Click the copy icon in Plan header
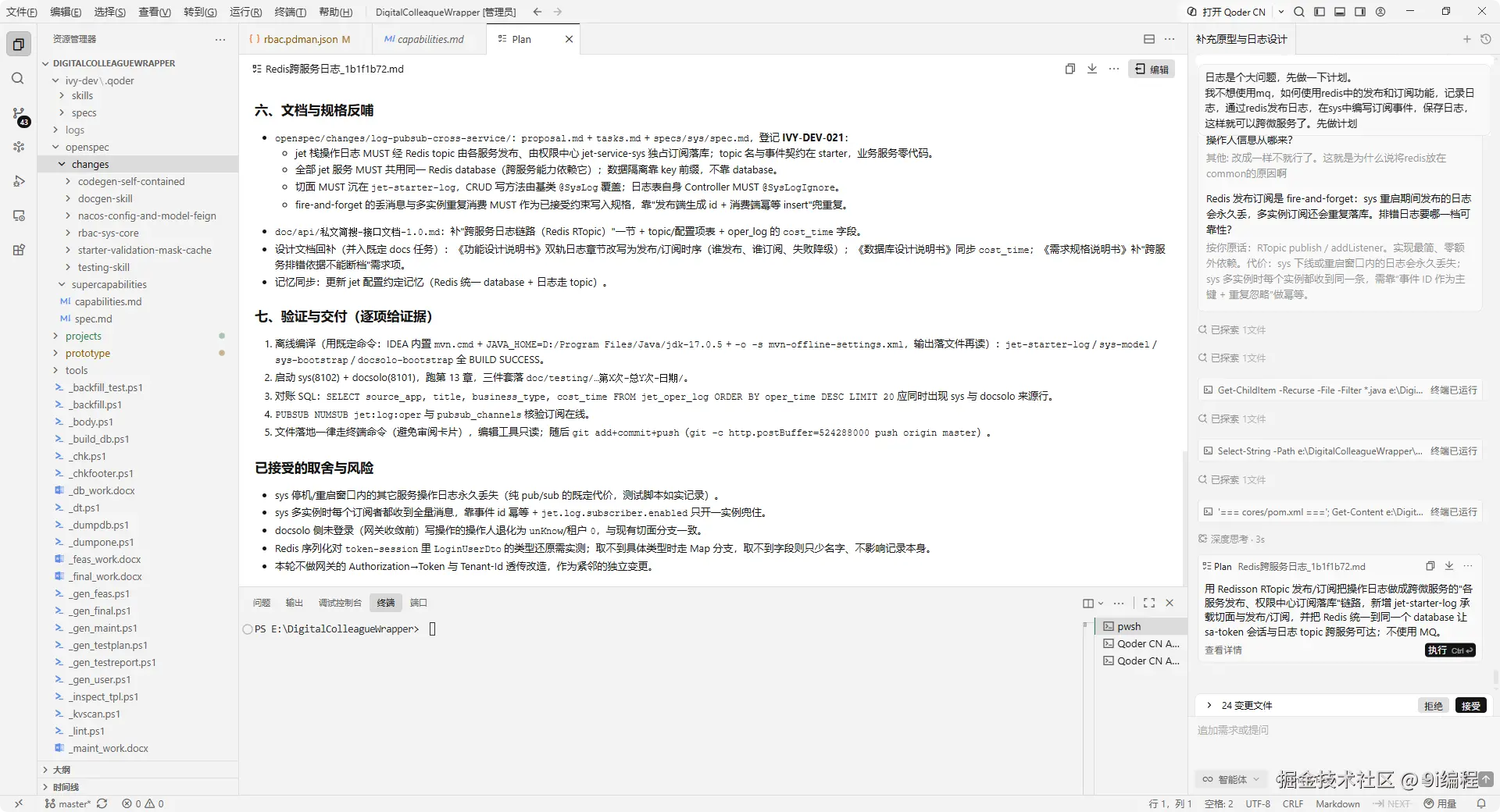The image size is (1500, 812). coord(1070,69)
